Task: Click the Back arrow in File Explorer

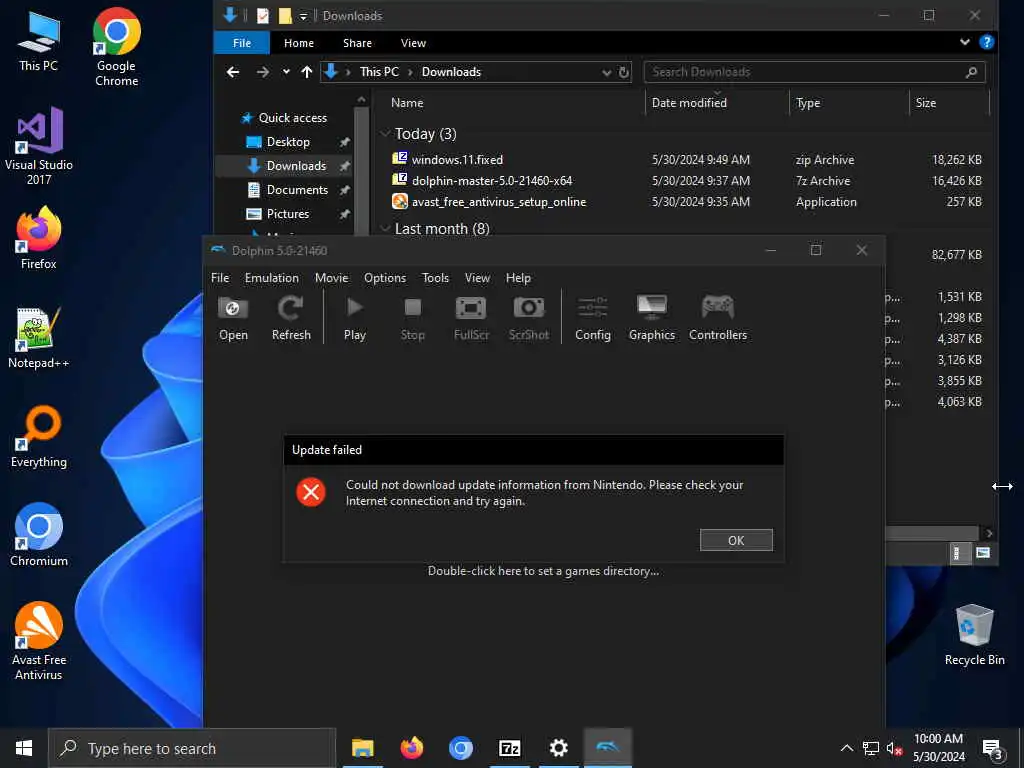Action: pyautogui.click(x=233, y=72)
